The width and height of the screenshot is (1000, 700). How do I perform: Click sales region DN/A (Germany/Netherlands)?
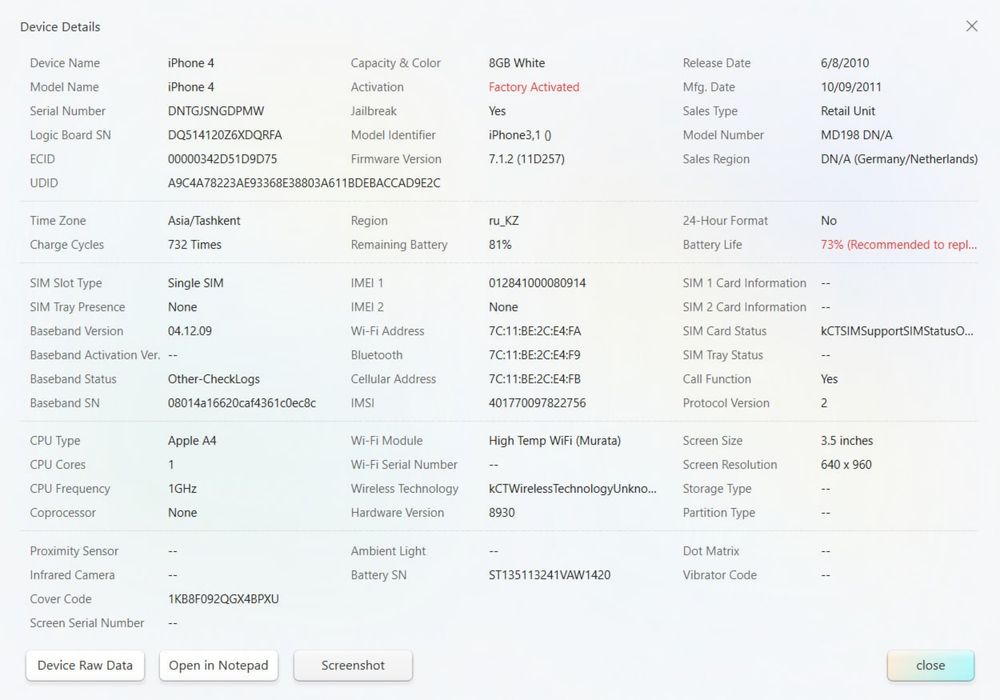pyautogui.click(x=899, y=159)
